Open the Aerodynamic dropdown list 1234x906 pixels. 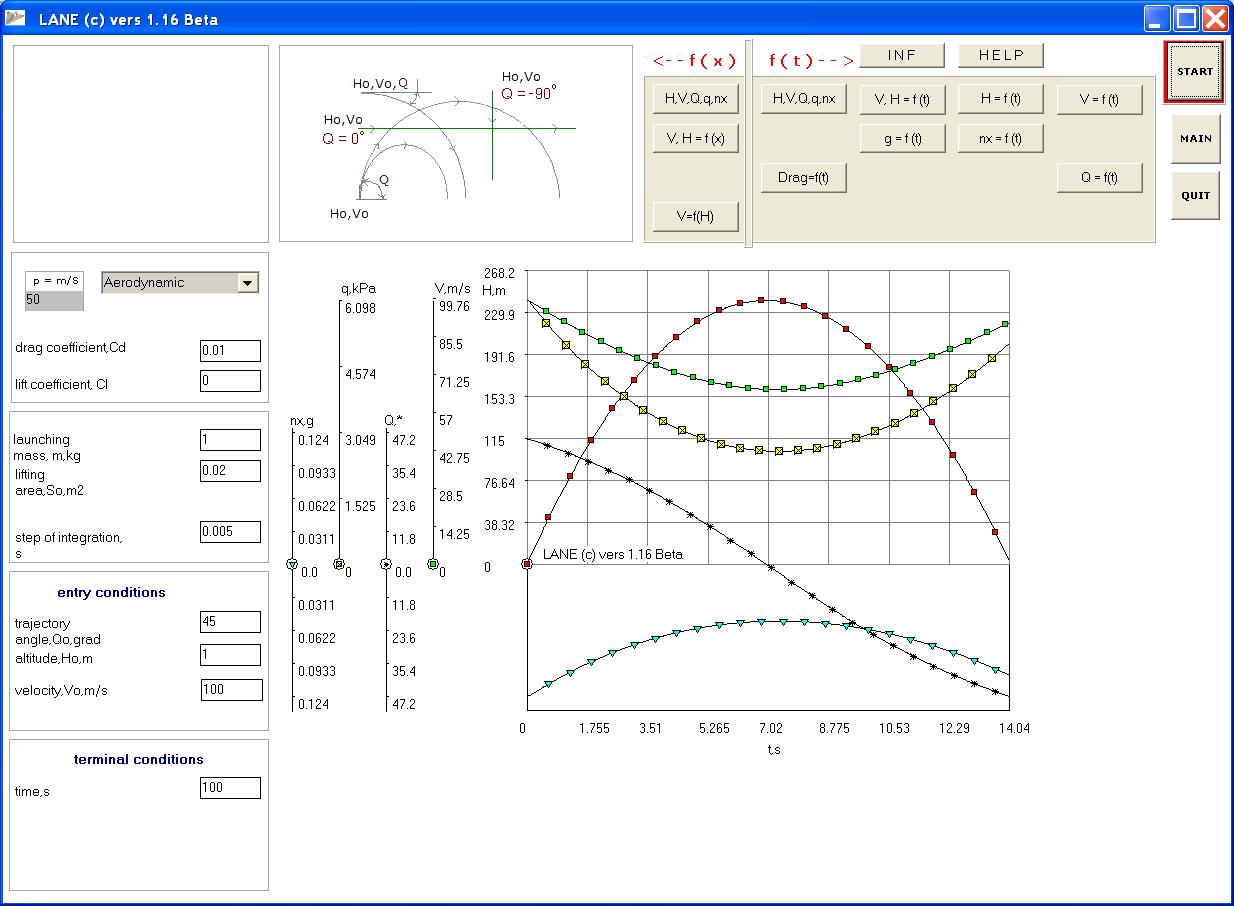point(247,283)
